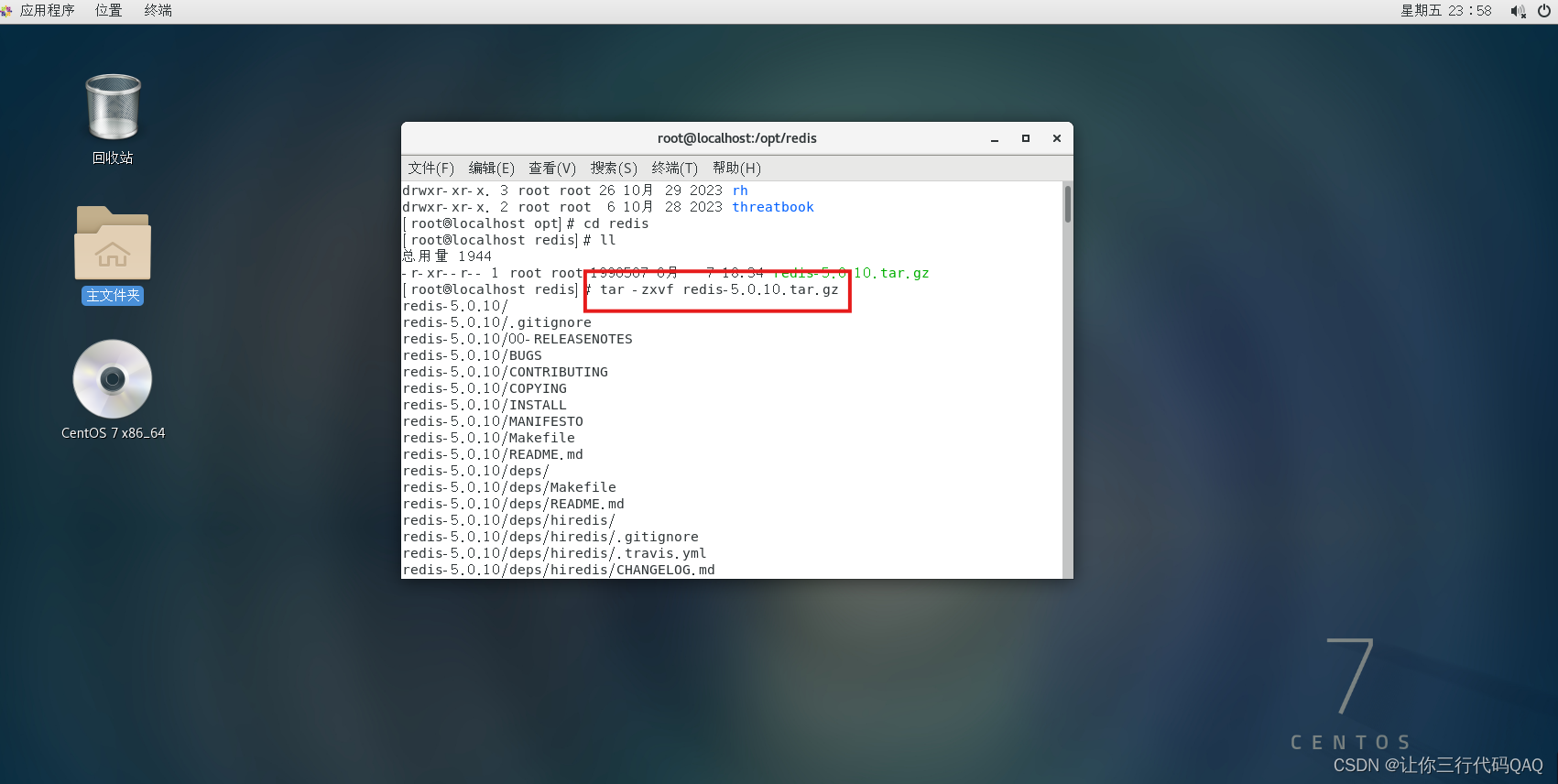Viewport: 1558px width, 784px height.
Task: Open the 位置 places menu
Action: (x=109, y=11)
